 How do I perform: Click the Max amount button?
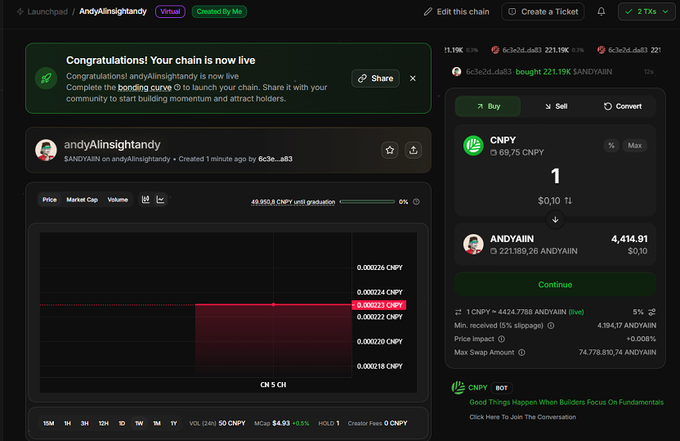pyautogui.click(x=635, y=146)
